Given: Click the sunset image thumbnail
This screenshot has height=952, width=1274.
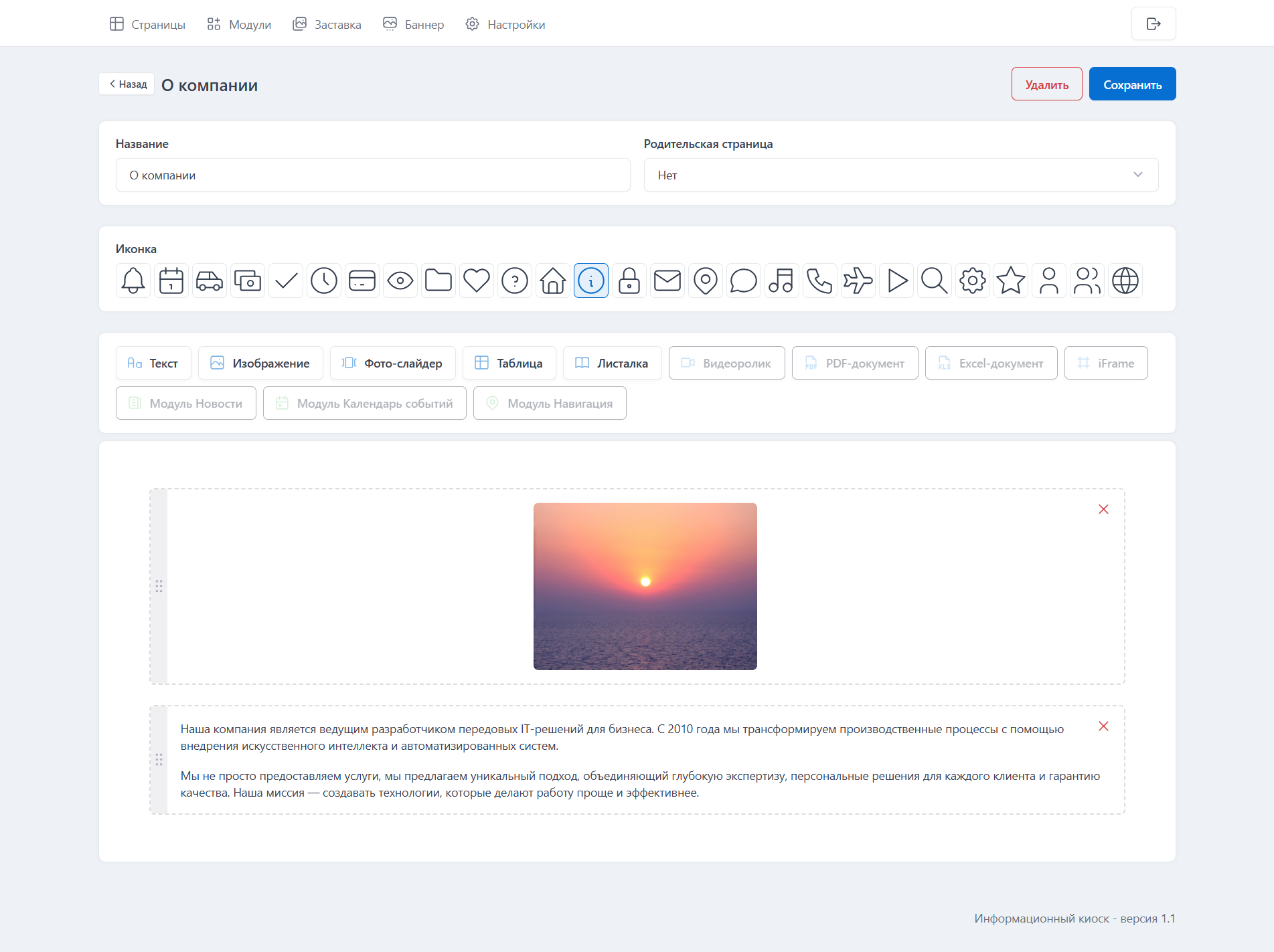Looking at the screenshot, I should (x=645, y=586).
